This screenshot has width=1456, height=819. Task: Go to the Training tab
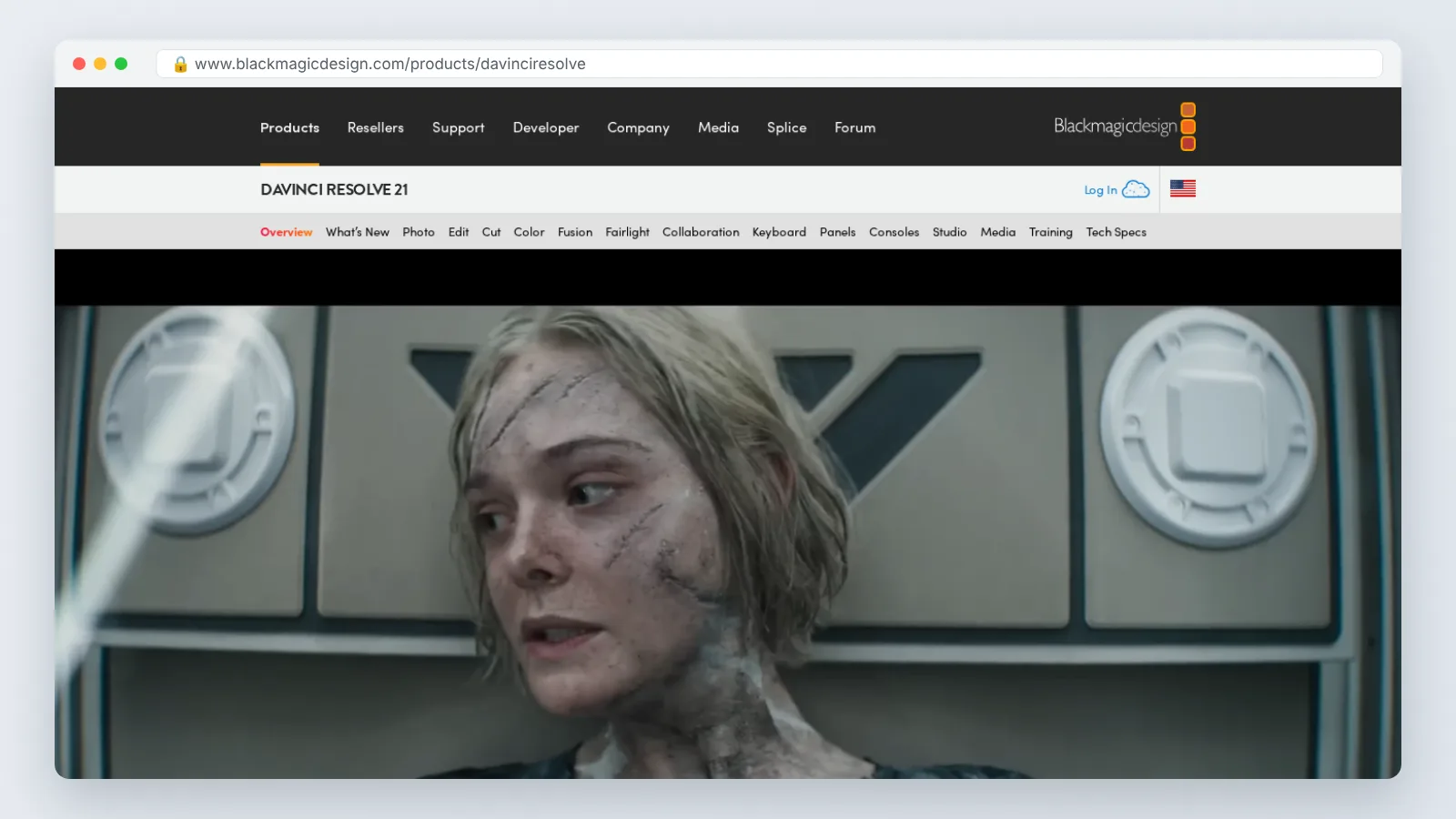[x=1051, y=232]
